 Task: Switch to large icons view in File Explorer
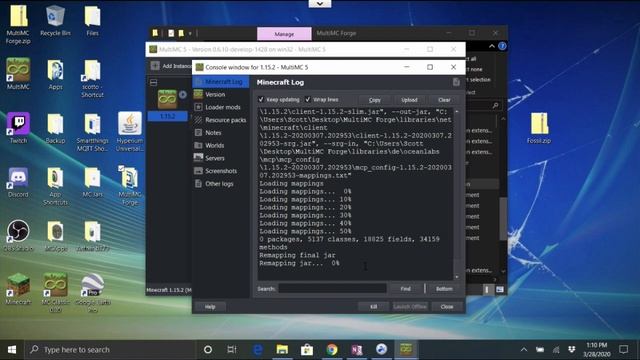point(500,289)
